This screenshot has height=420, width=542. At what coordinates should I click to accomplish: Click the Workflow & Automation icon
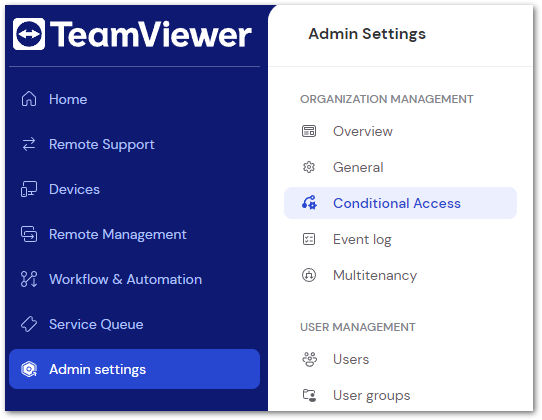(29, 279)
